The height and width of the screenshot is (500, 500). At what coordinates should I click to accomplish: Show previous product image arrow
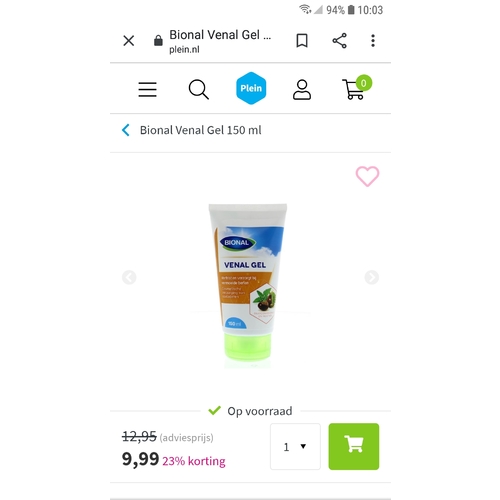[x=129, y=277]
